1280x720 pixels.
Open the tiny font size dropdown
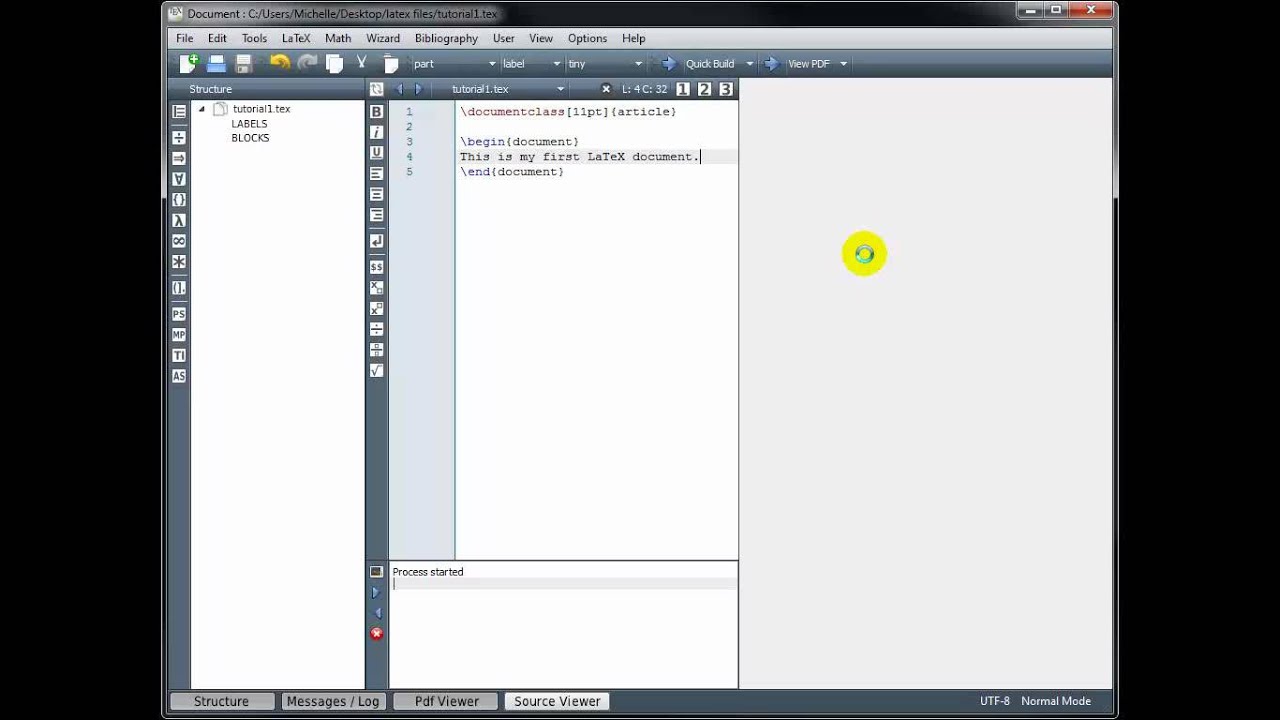pyautogui.click(x=604, y=64)
